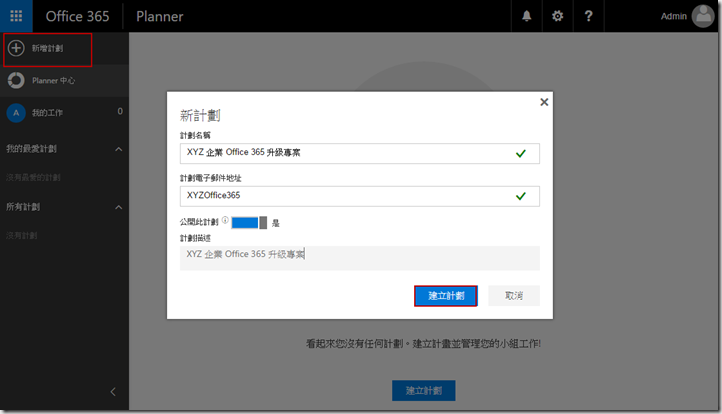Click the help question mark icon

point(589,16)
